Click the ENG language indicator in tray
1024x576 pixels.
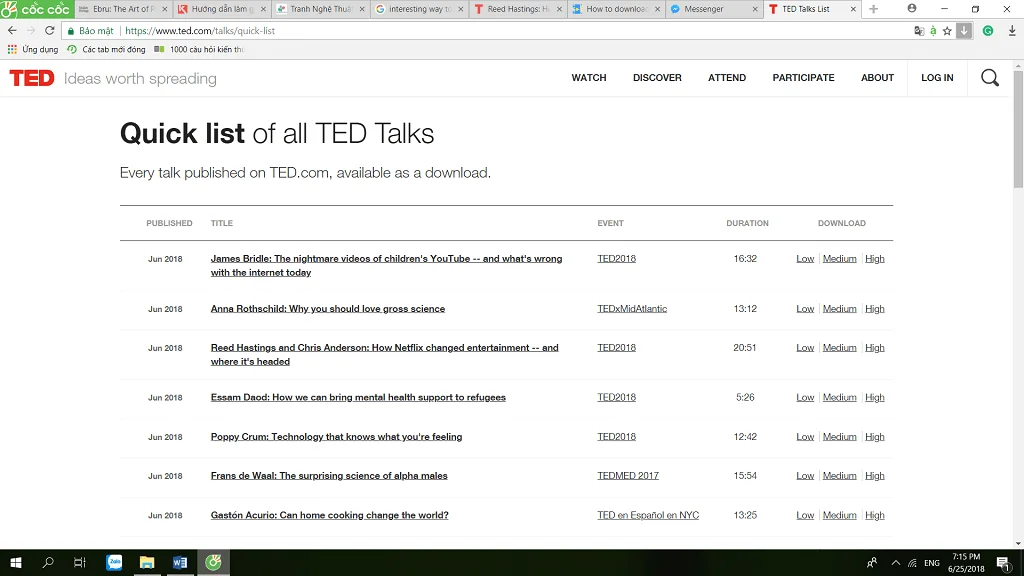pyautogui.click(x=932, y=563)
